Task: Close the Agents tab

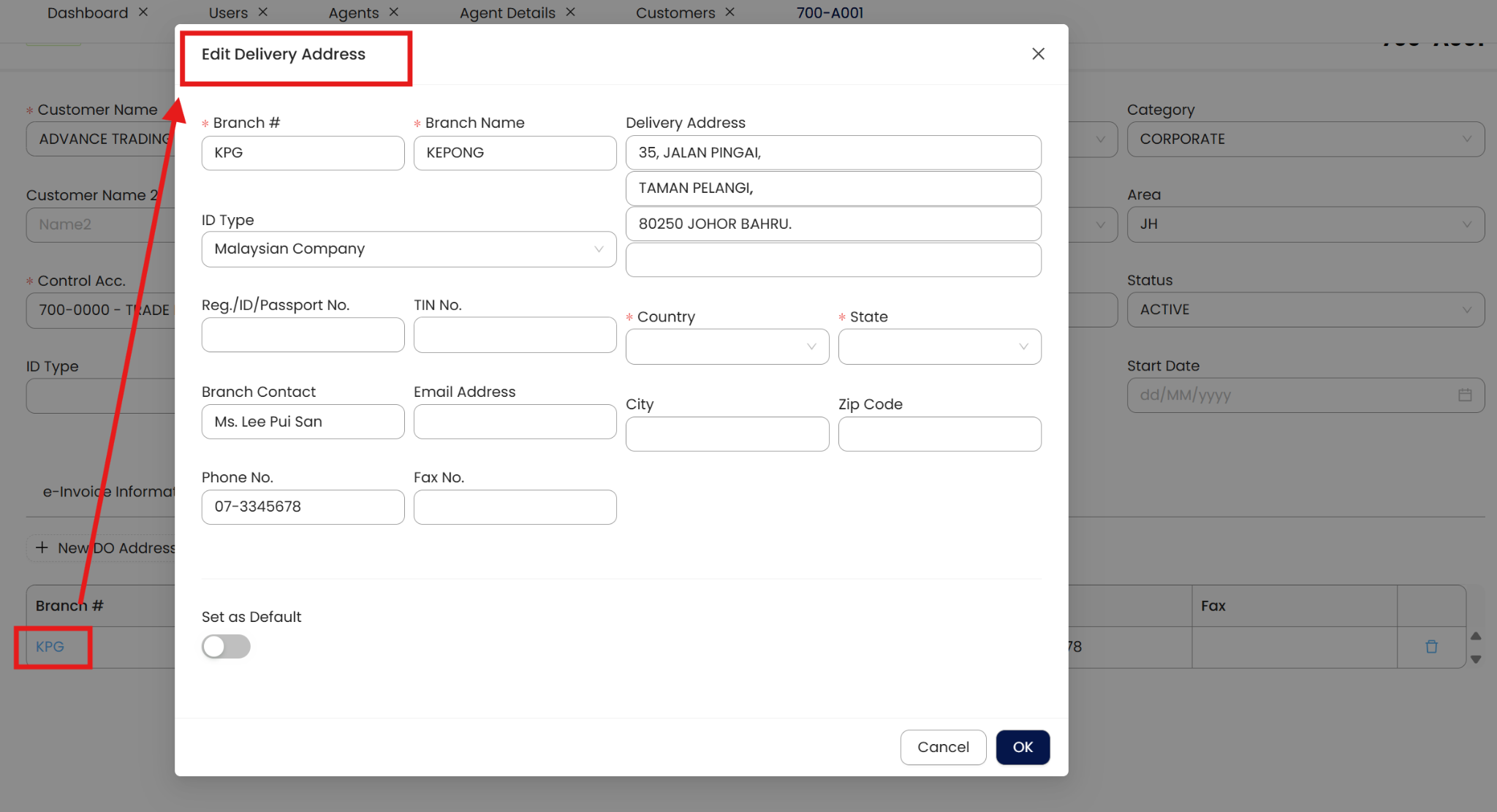Action: (x=394, y=12)
